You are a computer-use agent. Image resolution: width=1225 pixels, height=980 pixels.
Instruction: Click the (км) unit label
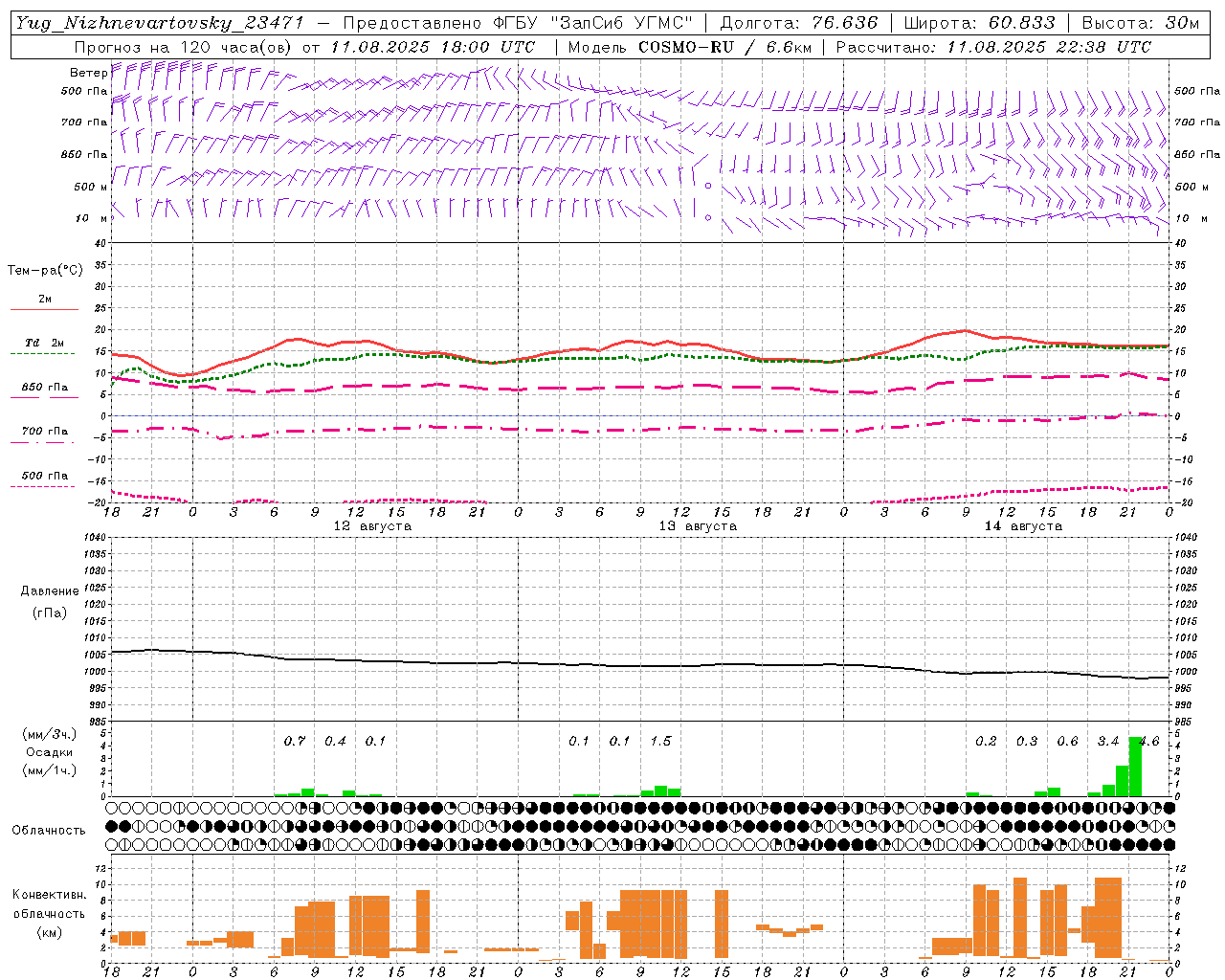tap(50, 931)
